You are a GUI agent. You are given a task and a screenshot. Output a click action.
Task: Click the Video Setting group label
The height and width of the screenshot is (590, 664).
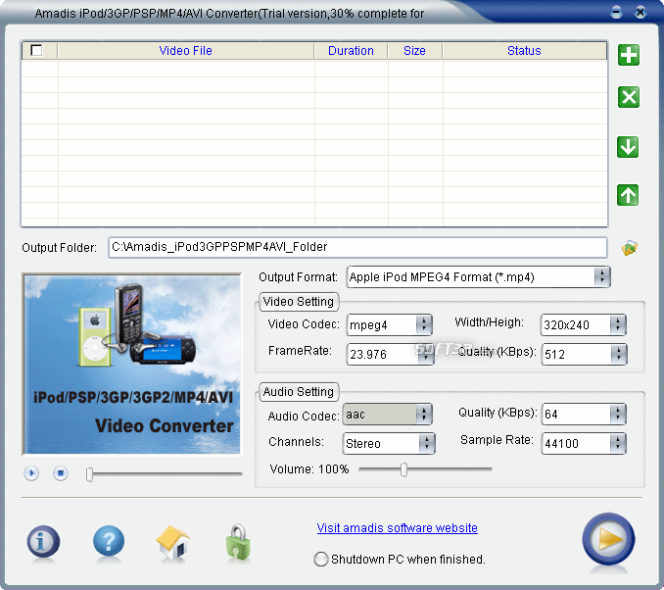pos(299,302)
